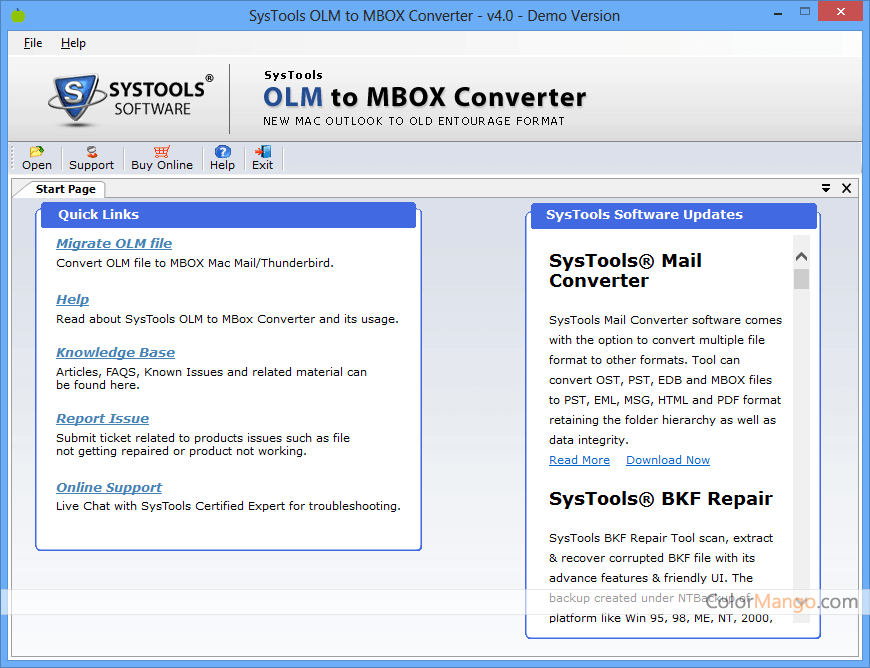The width and height of the screenshot is (870, 668).
Task: Click Download Now for SysTools Mail Converter
Action: click(x=667, y=460)
